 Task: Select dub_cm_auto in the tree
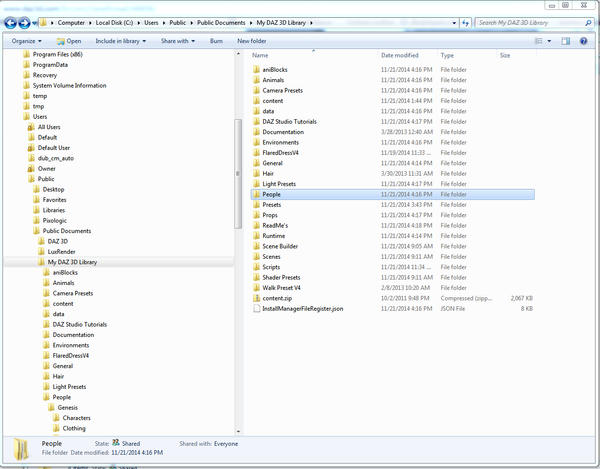55,158
